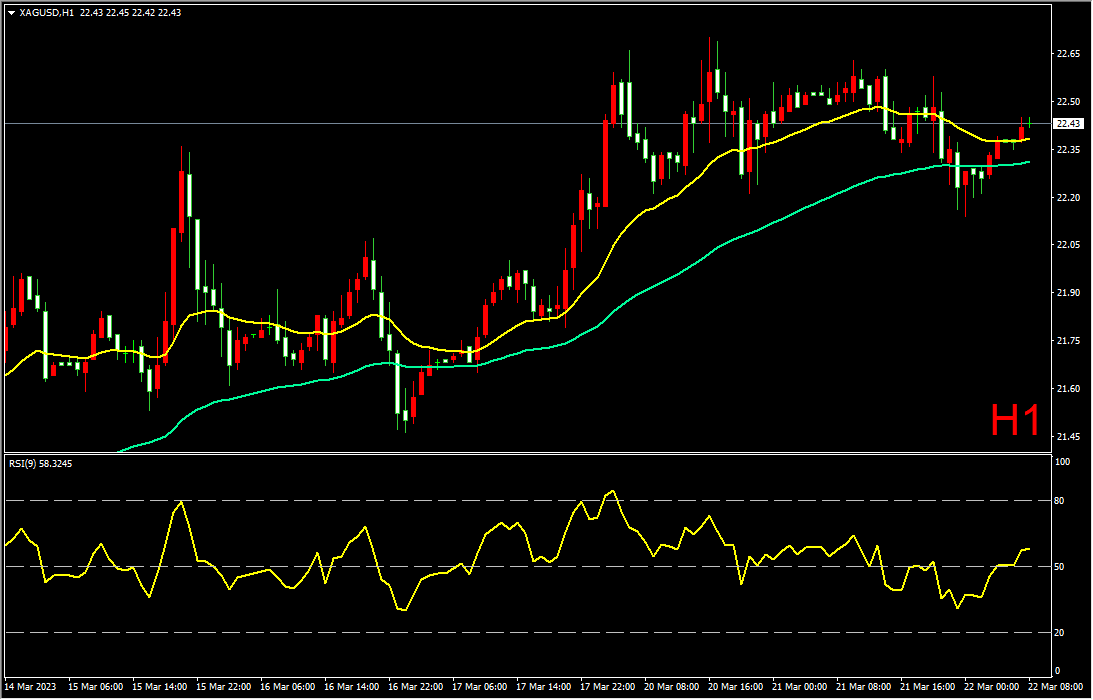Image resolution: width=1093 pixels, height=700 pixels.
Task: Click the 17 Mar 22:00 time label
Action: click(609, 687)
